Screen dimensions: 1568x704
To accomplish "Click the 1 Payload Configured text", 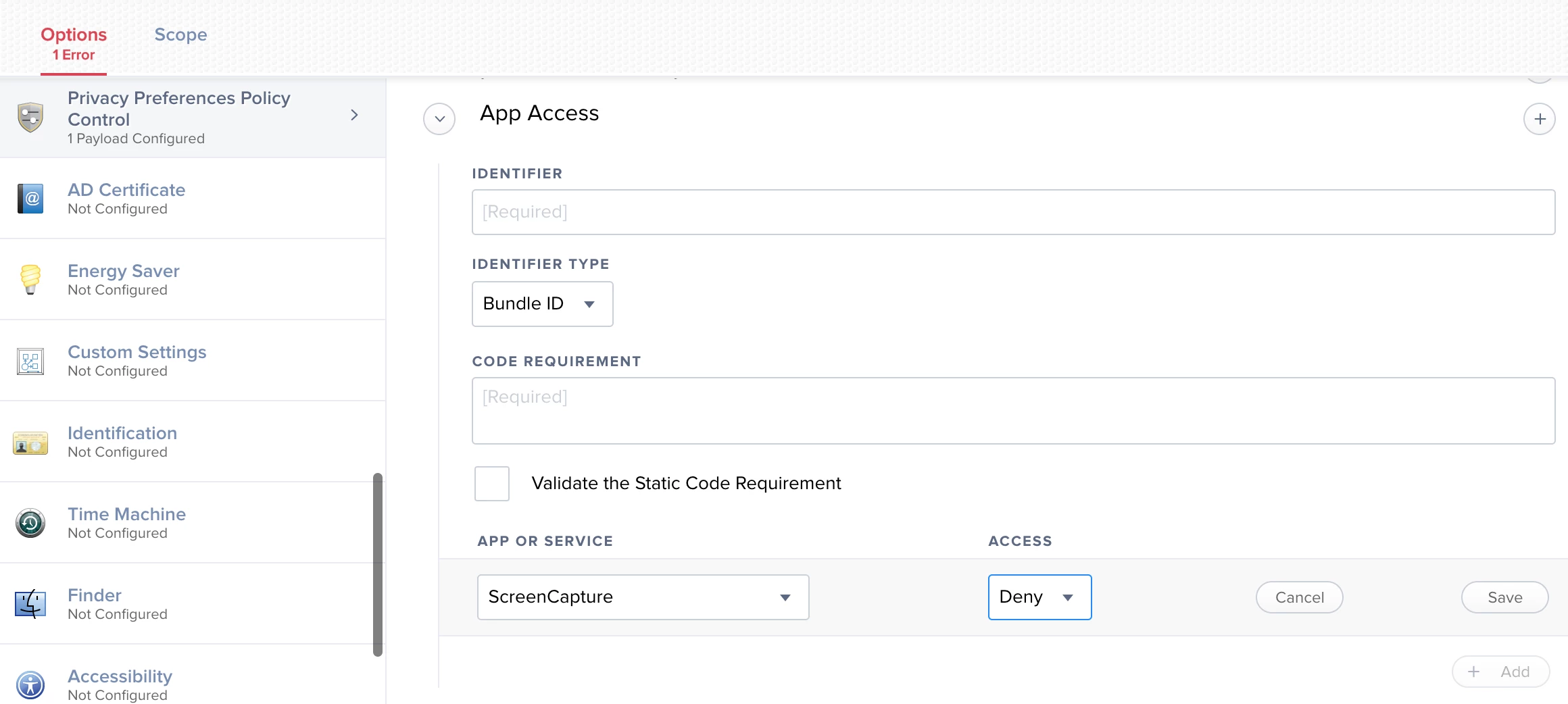I will coord(136,139).
